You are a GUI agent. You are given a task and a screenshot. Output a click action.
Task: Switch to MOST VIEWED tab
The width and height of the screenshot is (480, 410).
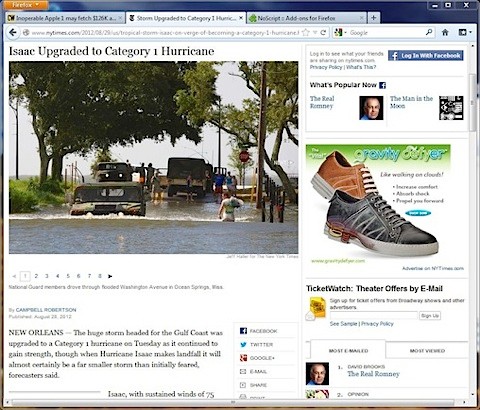(427, 351)
